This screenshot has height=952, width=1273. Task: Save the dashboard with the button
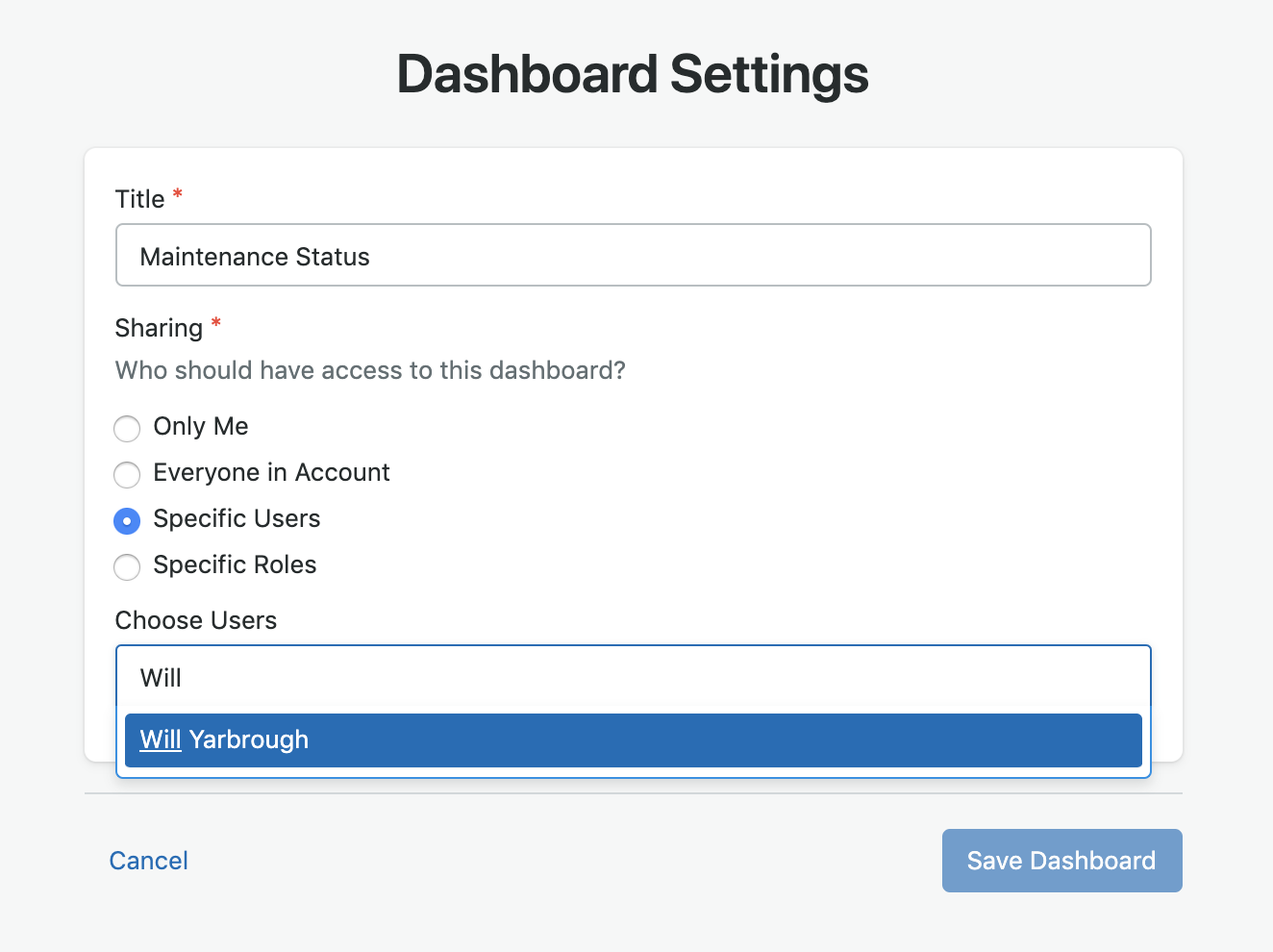[1062, 861]
